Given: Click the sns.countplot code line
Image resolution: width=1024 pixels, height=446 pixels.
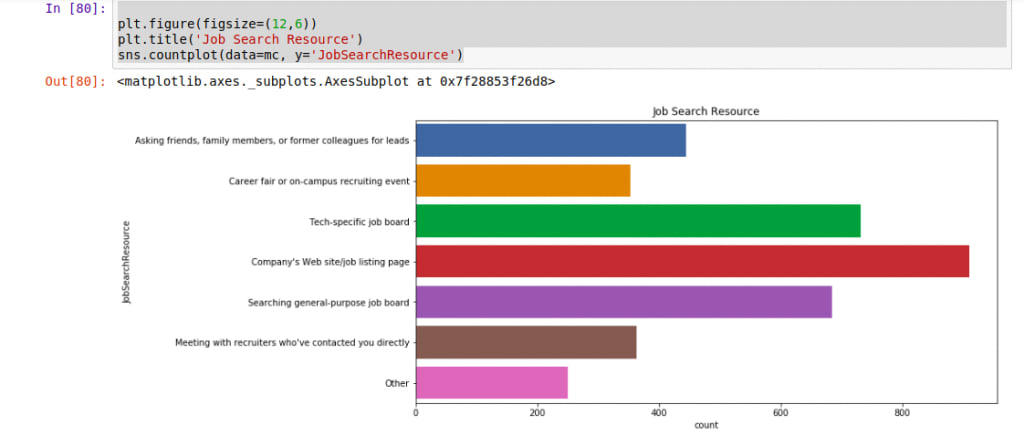Looking at the screenshot, I should click(290, 56).
